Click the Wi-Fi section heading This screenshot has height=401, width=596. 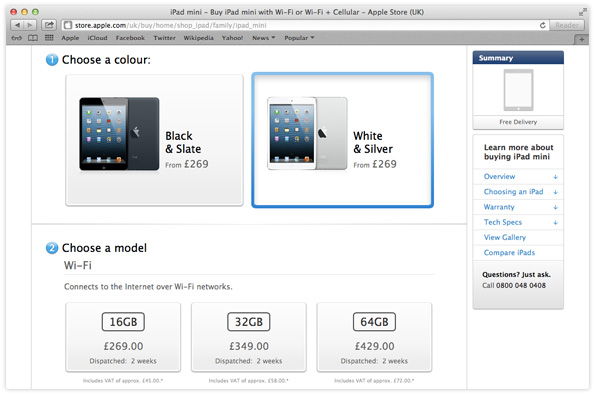coord(78,265)
